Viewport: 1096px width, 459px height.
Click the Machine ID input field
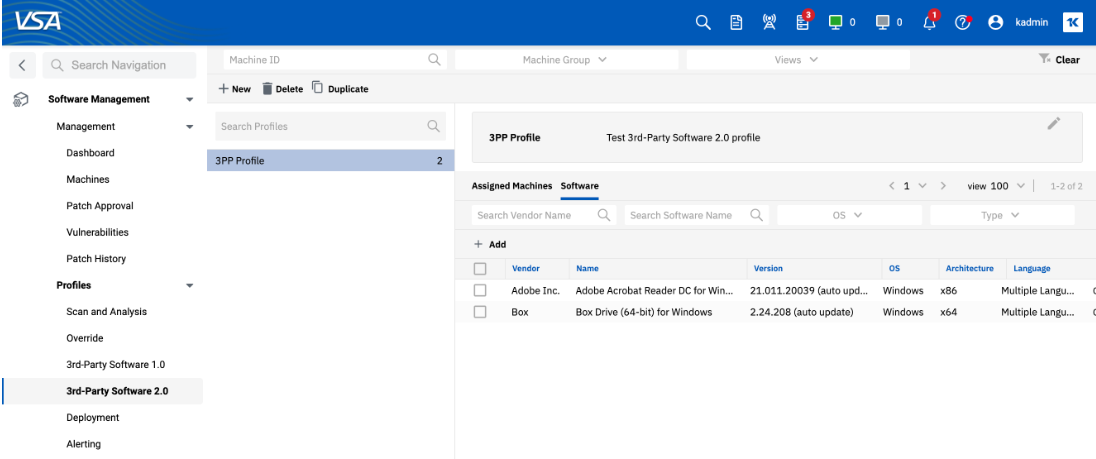(x=335, y=60)
